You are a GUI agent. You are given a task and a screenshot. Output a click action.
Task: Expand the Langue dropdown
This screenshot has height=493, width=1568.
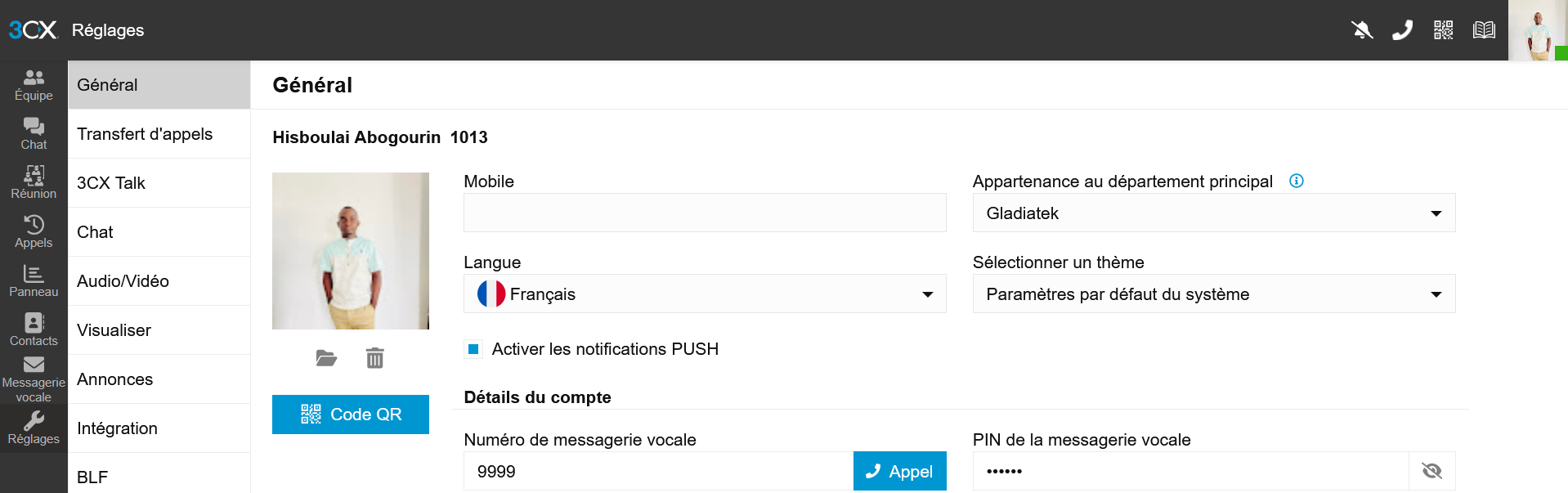click(704, 294)
